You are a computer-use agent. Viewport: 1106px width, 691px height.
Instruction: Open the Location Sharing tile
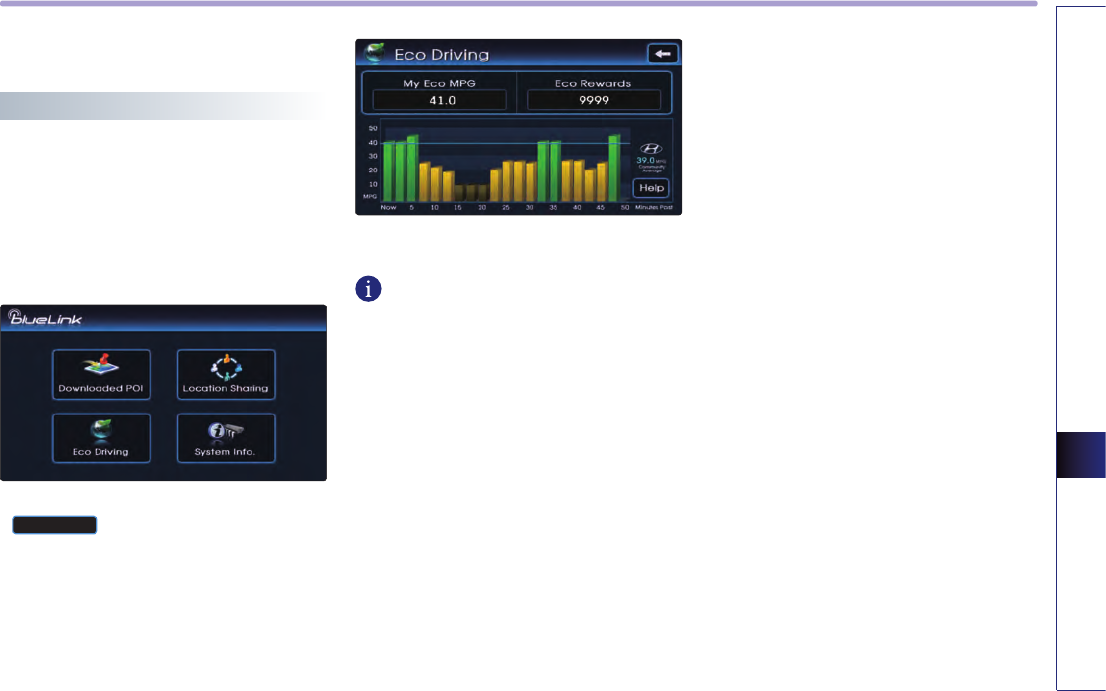[x=226, y=374]
